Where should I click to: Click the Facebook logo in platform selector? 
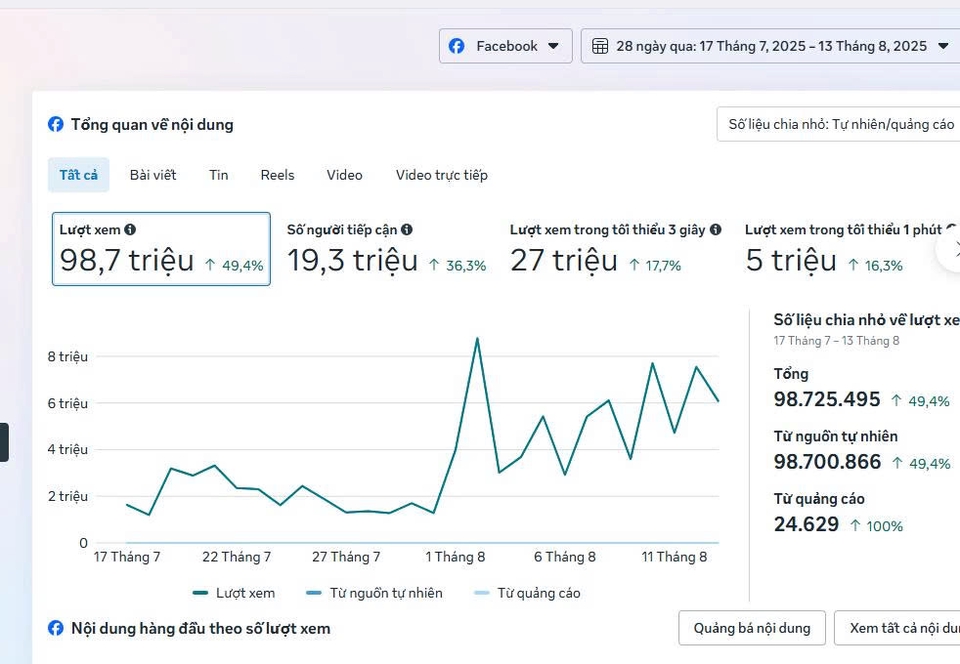457,46
